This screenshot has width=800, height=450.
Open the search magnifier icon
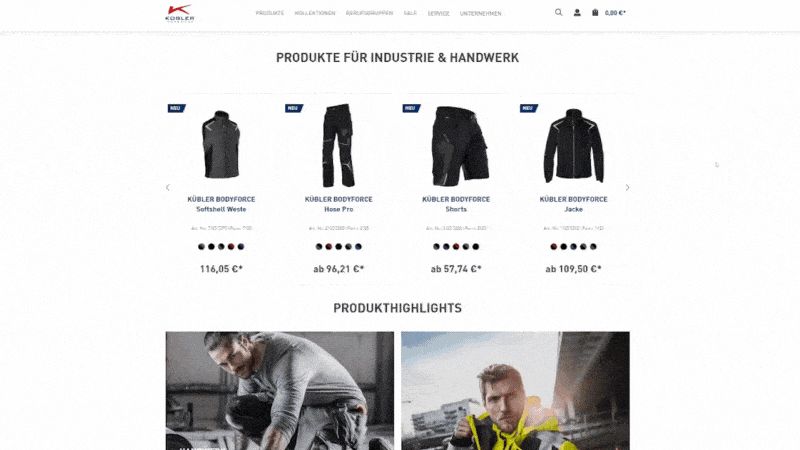559,12
